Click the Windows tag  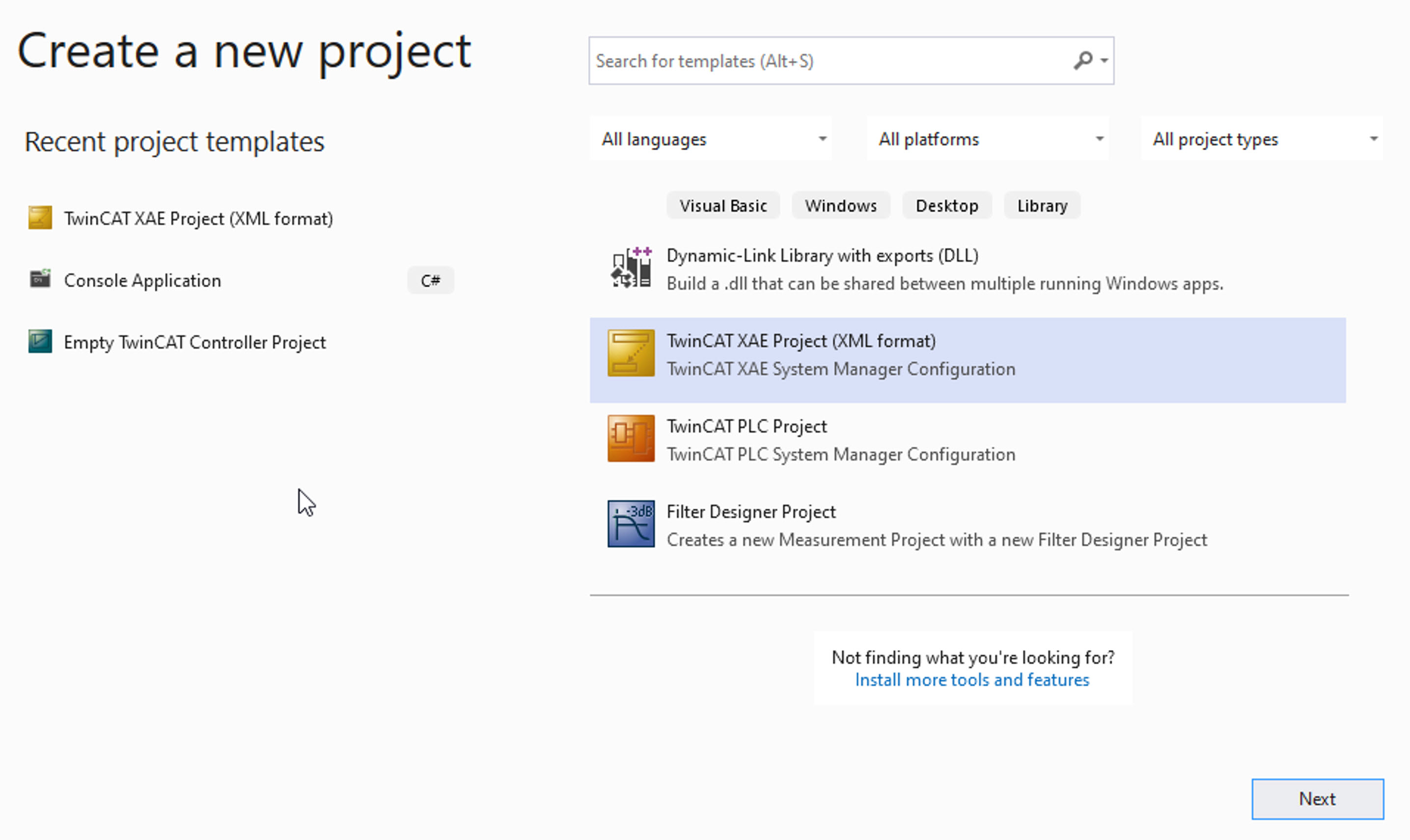(841, 206)
